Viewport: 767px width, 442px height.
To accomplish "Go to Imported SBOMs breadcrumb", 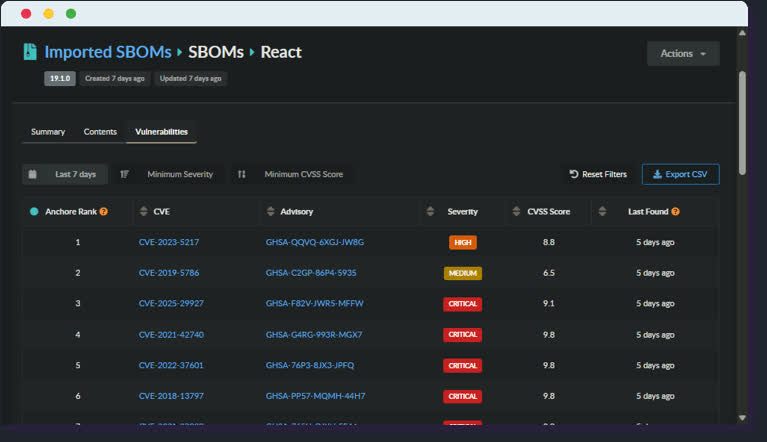I will pos(109,52).
